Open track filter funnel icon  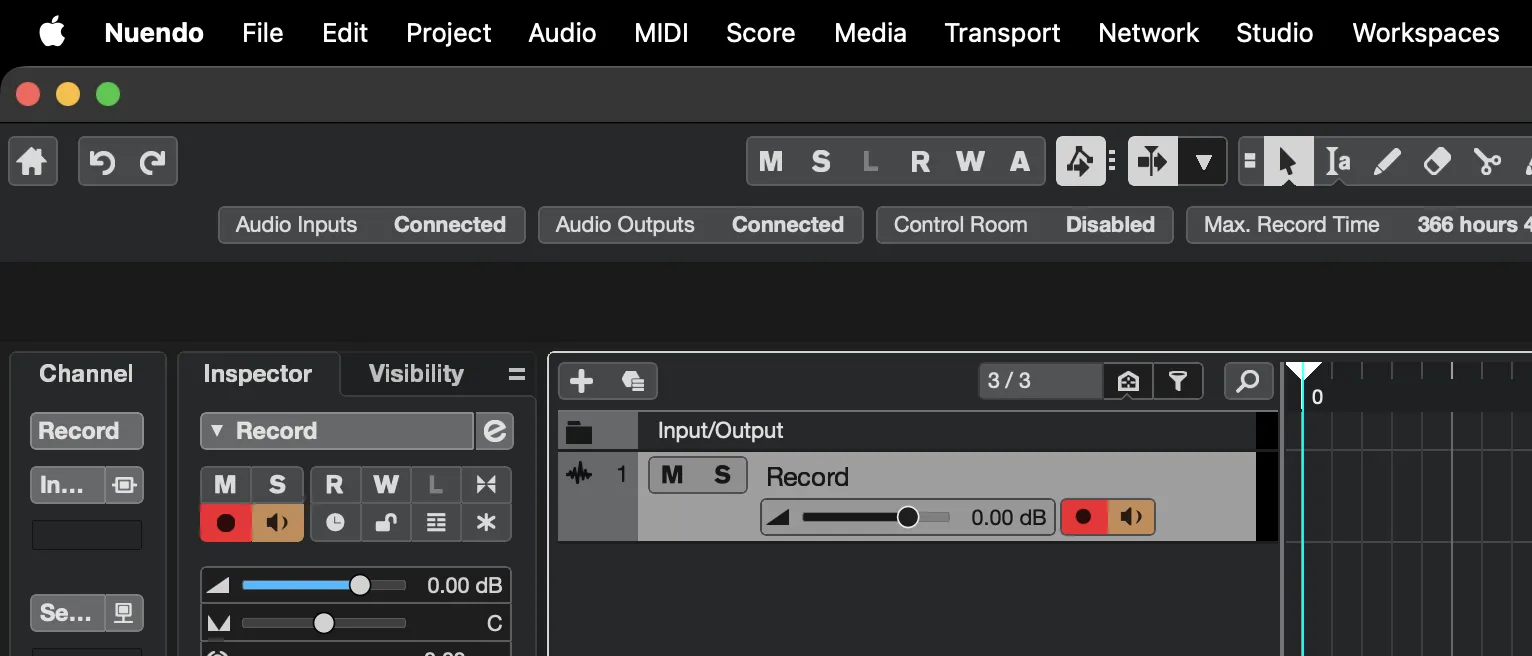(x=1178, y=381)
